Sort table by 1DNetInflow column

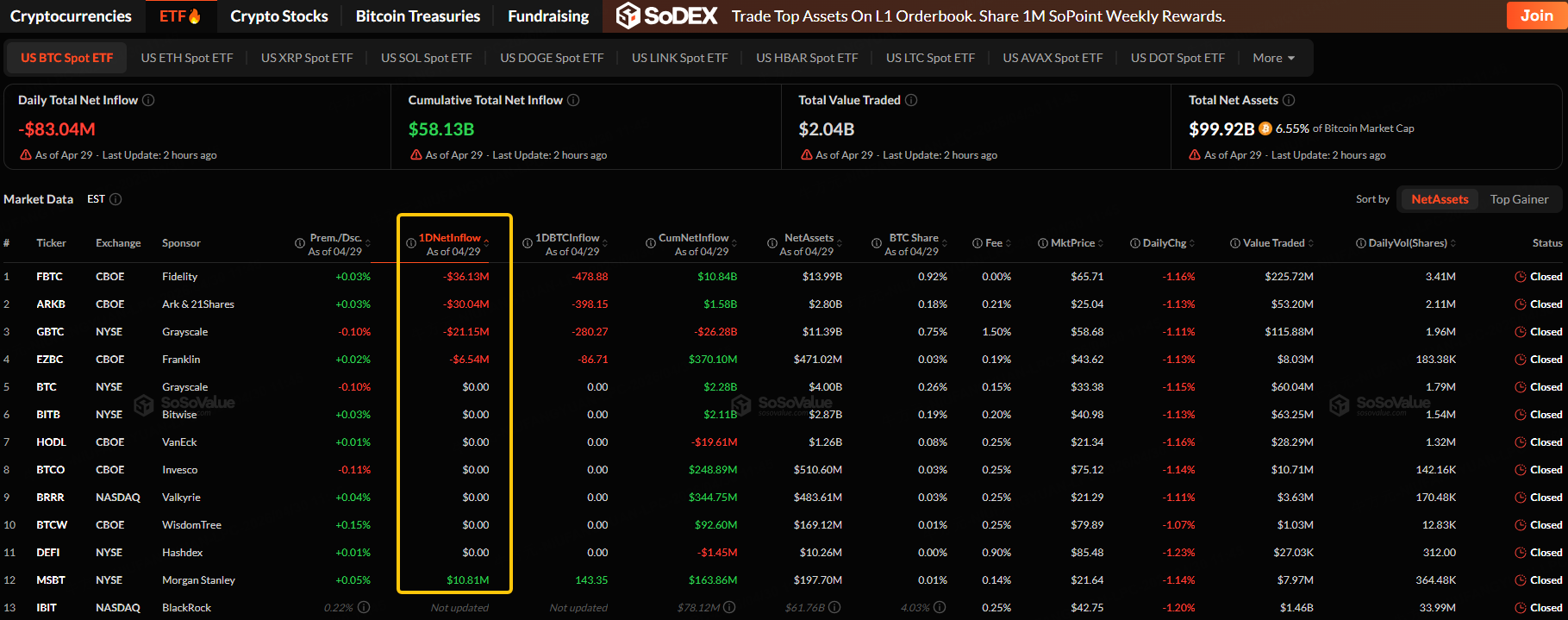449,238
